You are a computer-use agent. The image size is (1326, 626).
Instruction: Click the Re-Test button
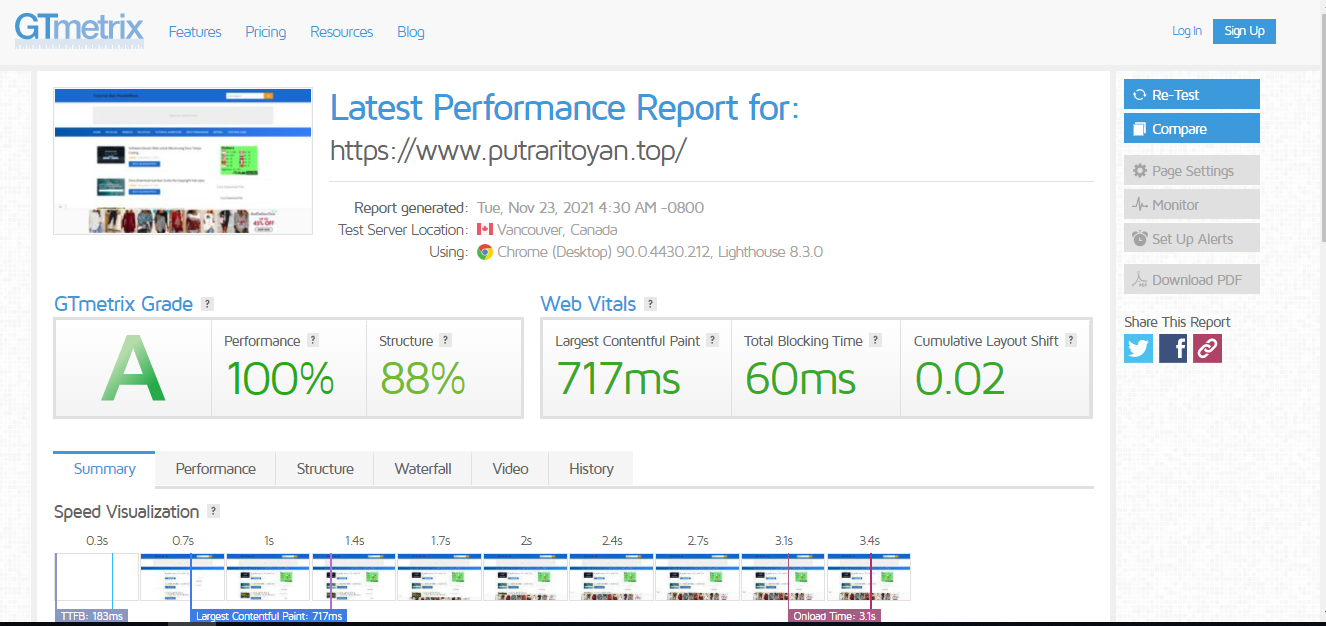(x=1191, y=95)
